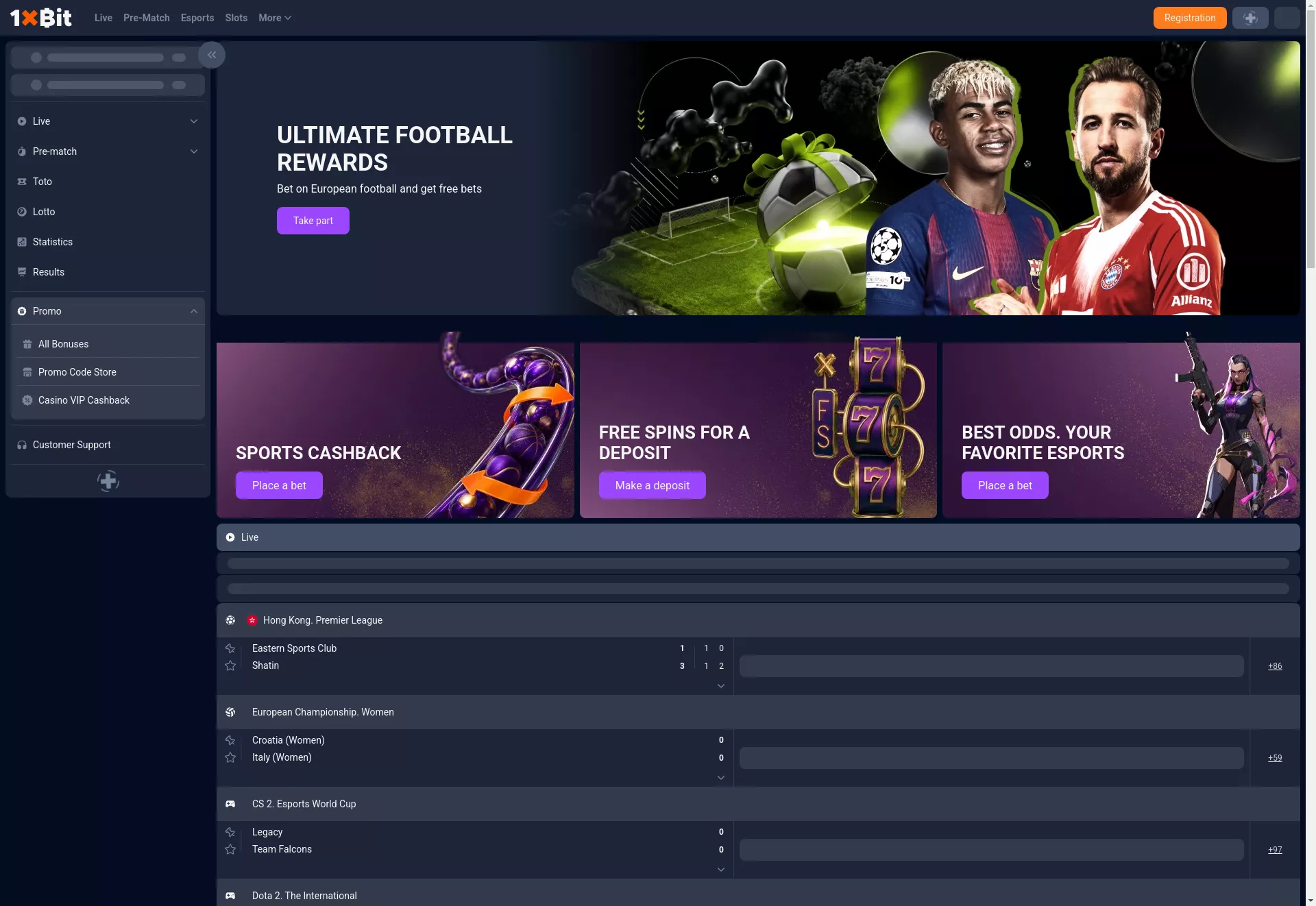
Task: Click the gift icon for All Bonuses
Action: 27,344
